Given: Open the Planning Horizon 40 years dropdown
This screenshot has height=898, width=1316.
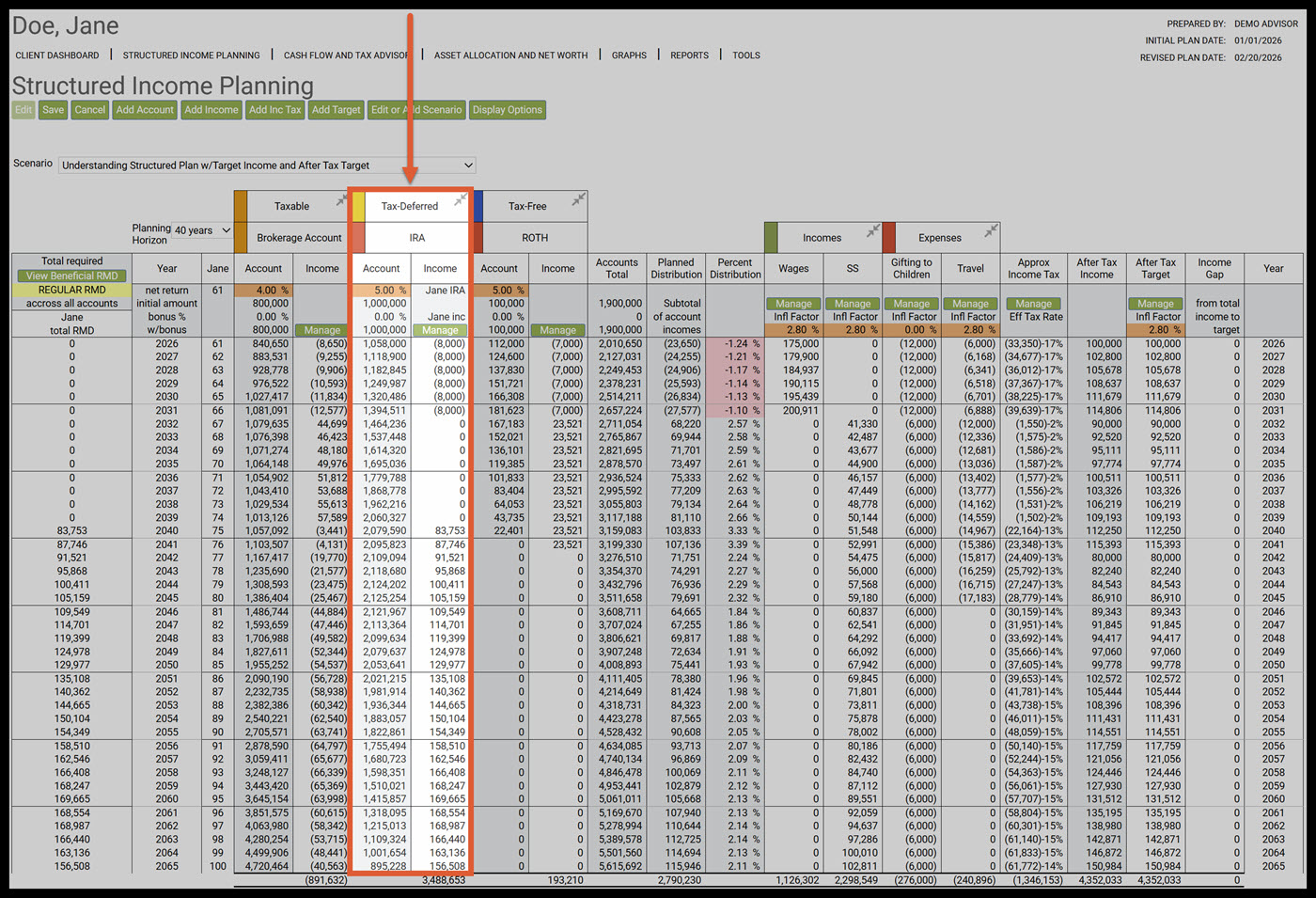Looking at the screenshot, I should (x=202, y=230).
